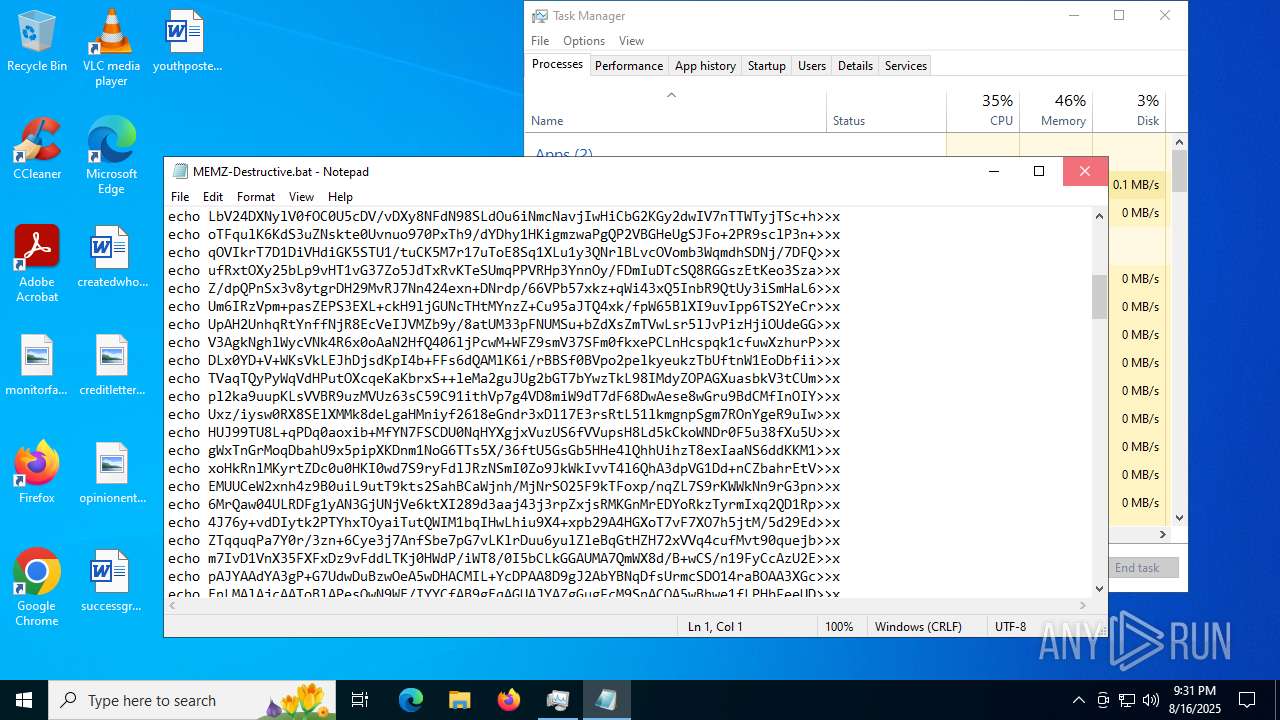Switch to the Users tab
The height and width of the screenshot is (720, 1280).
812,66
